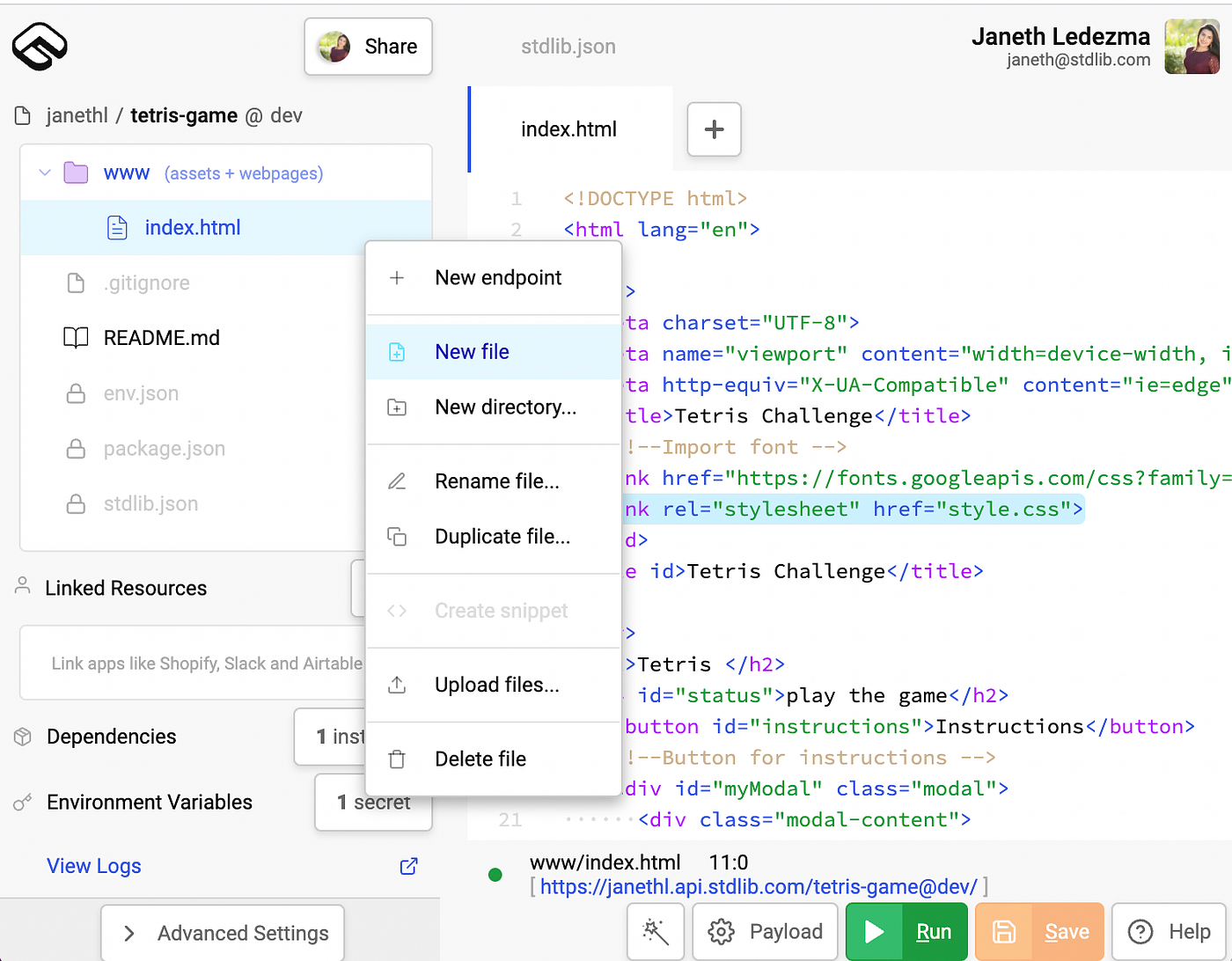Click the external link icon beside View Logs
Image resolution: width=1232 pixels, height=961 pixels.
point(409,866)
